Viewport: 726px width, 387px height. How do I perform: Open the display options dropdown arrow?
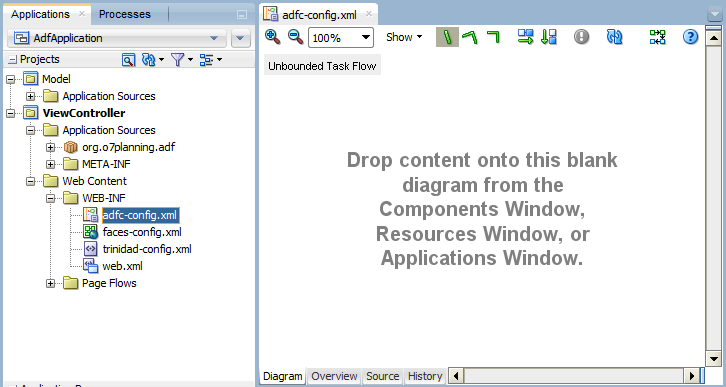[x=219, y=60]
